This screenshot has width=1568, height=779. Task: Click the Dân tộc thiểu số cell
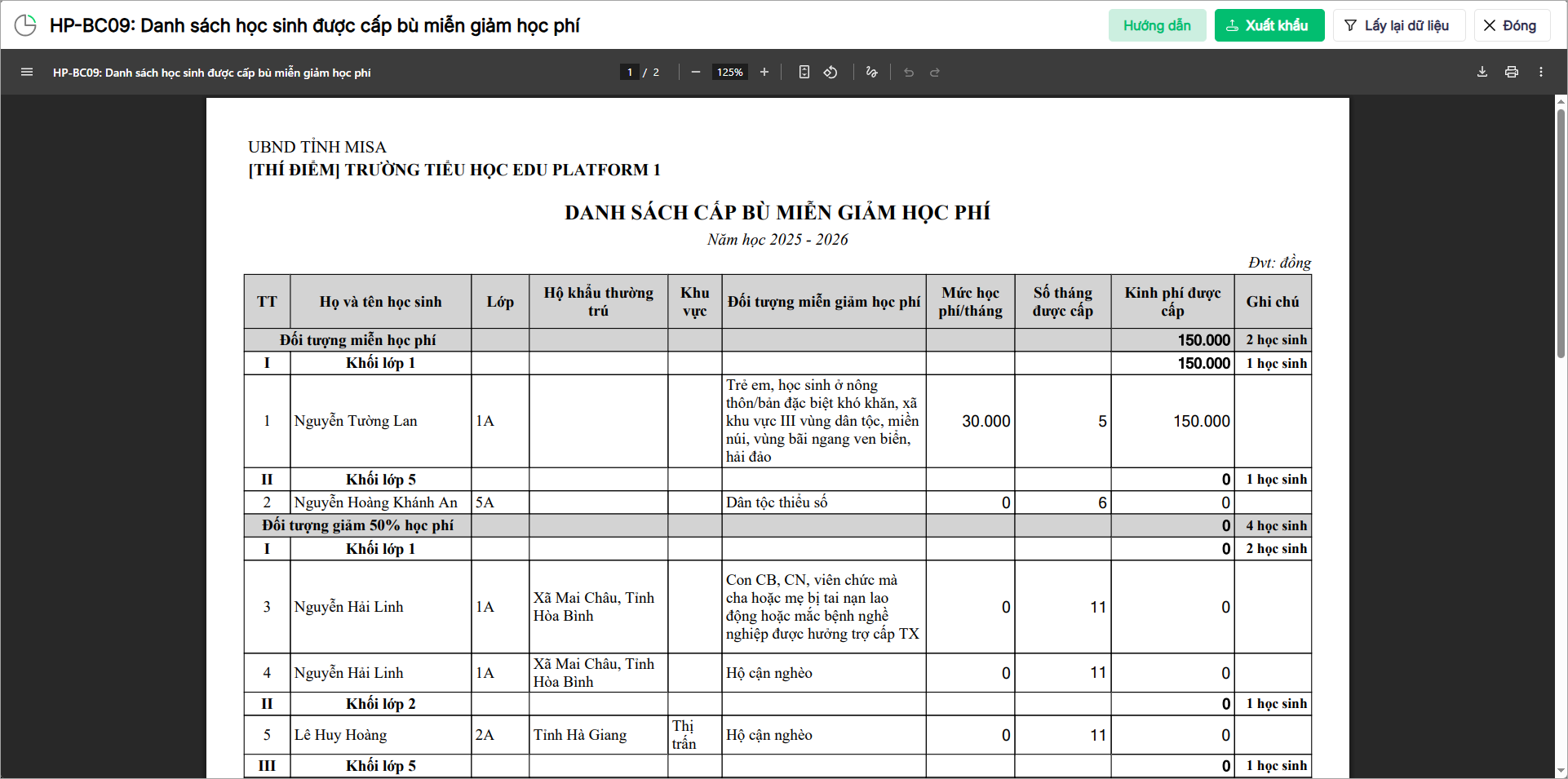(824, 502)
